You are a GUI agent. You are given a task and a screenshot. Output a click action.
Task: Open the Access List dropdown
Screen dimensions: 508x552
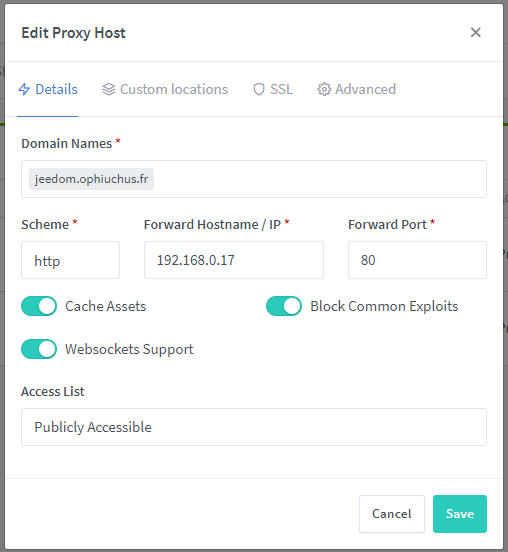(254, 427)
